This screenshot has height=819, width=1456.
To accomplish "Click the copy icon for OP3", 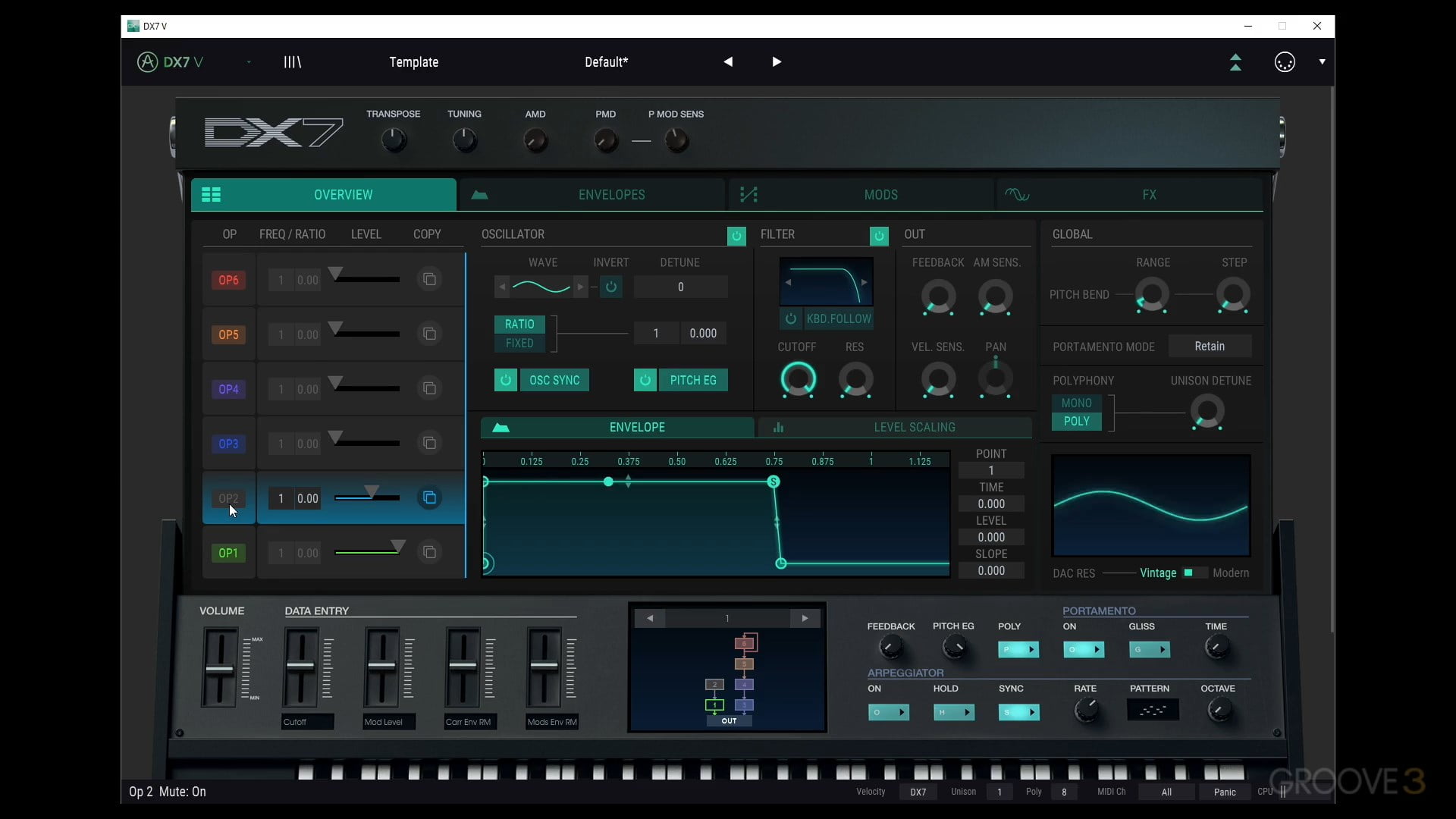I will [x=429, y=443].
